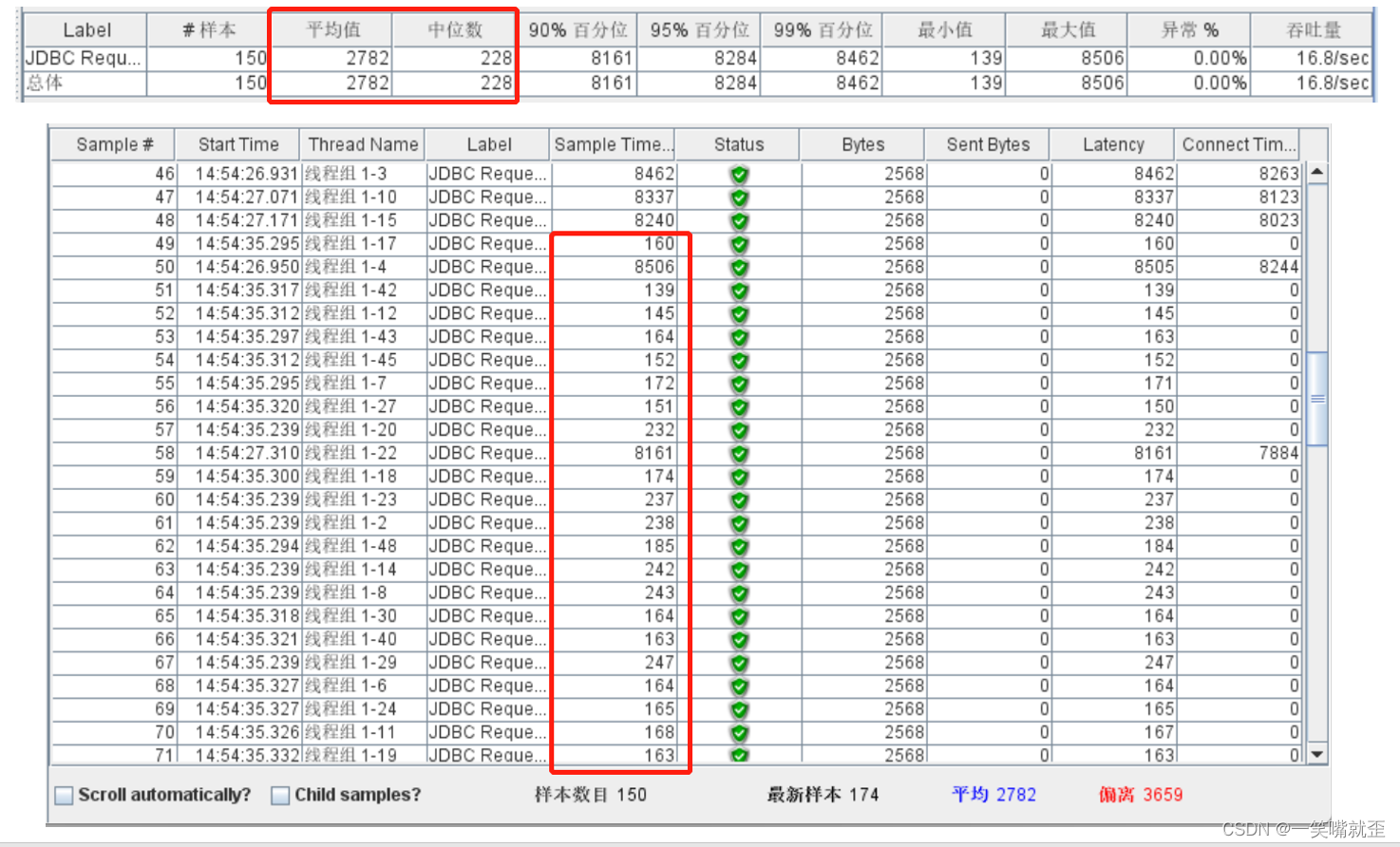Click 90% 百分位 column header
The image size is (1400, 847).
pyautogui.click(x=577, y=29)
